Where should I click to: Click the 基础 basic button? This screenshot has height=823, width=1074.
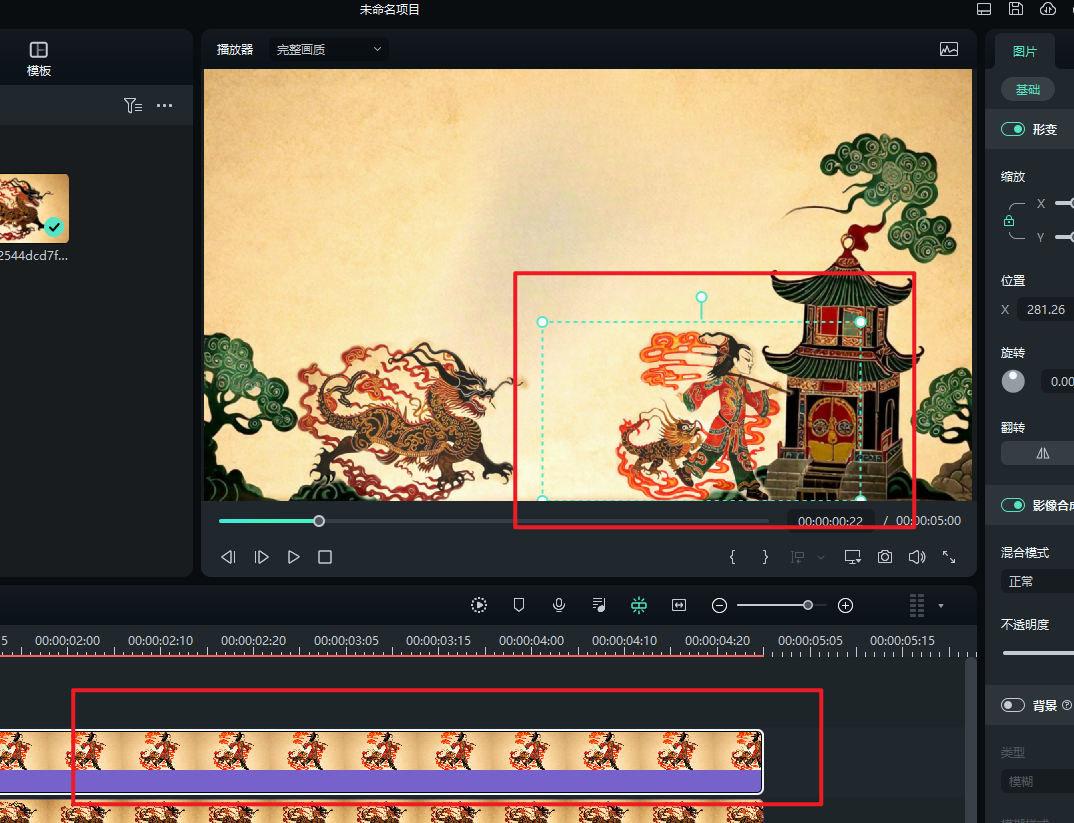(1028, 89)
